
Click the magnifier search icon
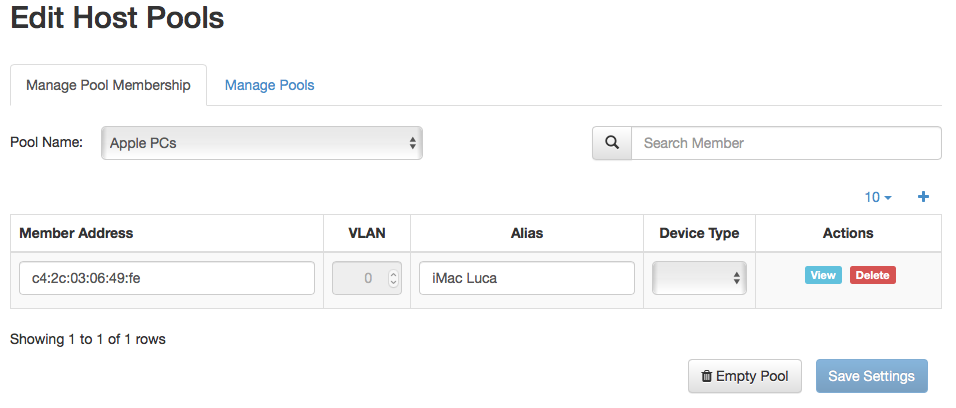coord(612,143)
